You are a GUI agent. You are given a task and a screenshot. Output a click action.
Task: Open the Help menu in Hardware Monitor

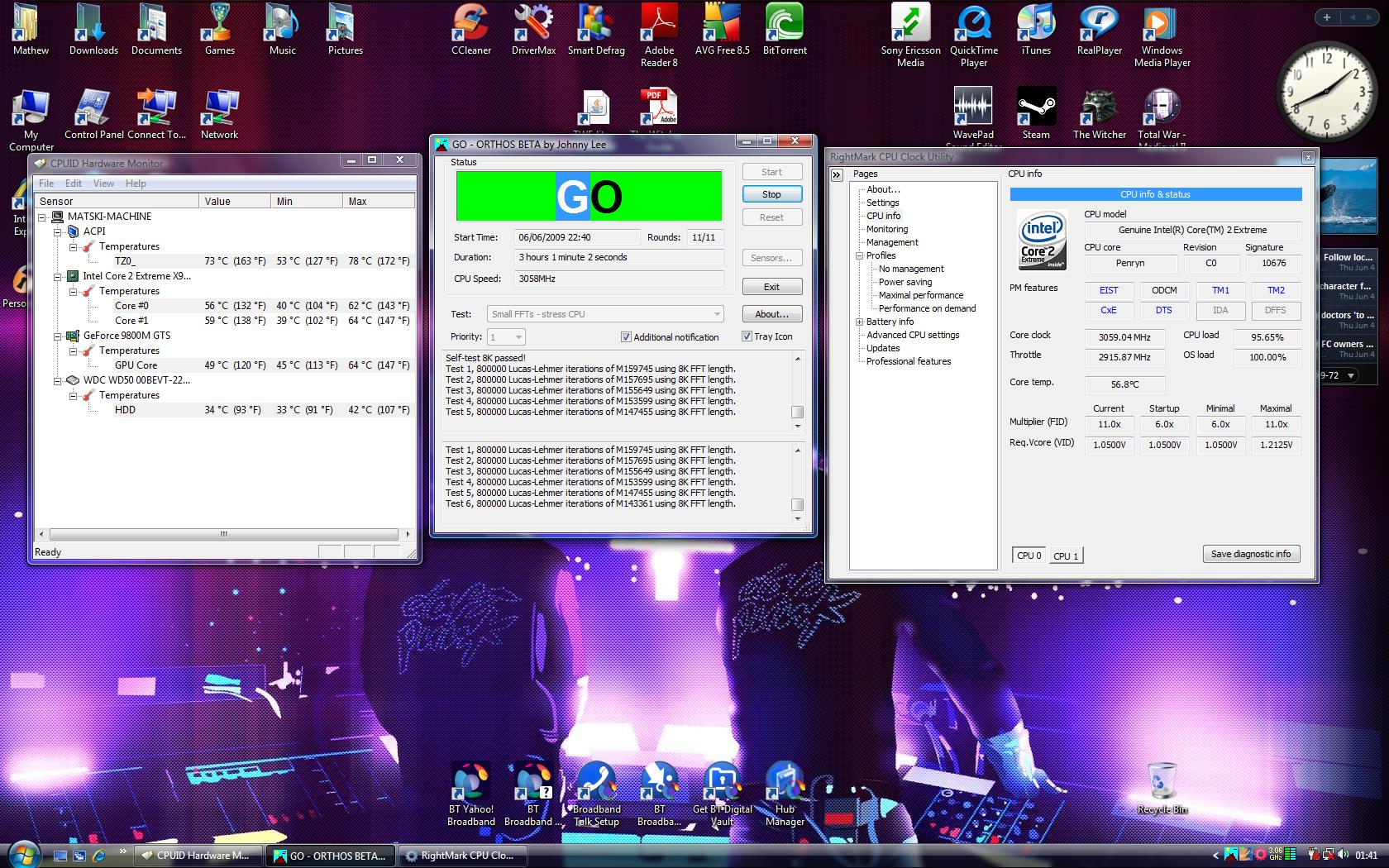click(x=136, y=184)
